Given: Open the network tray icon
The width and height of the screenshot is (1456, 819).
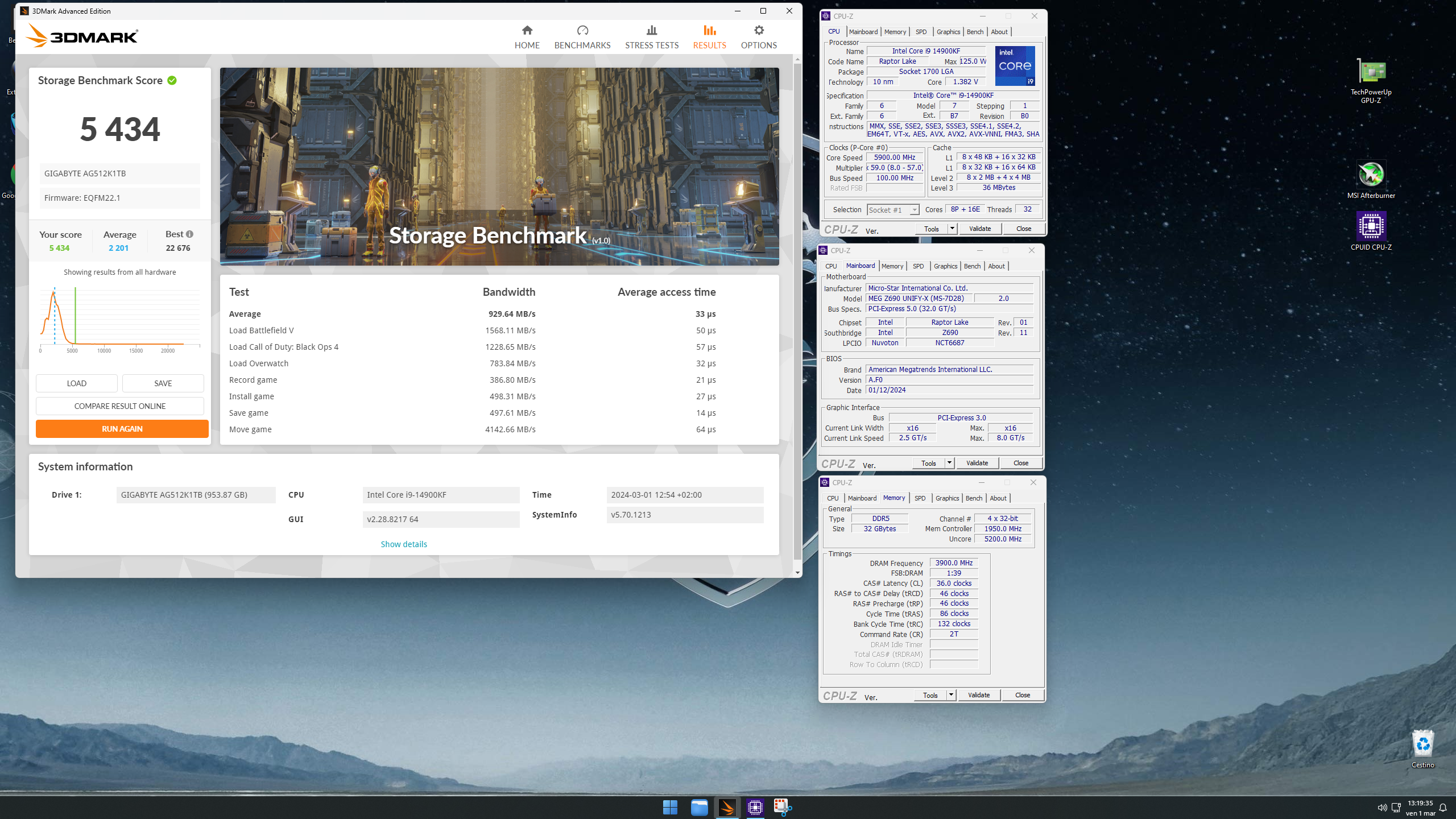Looking at the screenshot, I should [1396, 808].
